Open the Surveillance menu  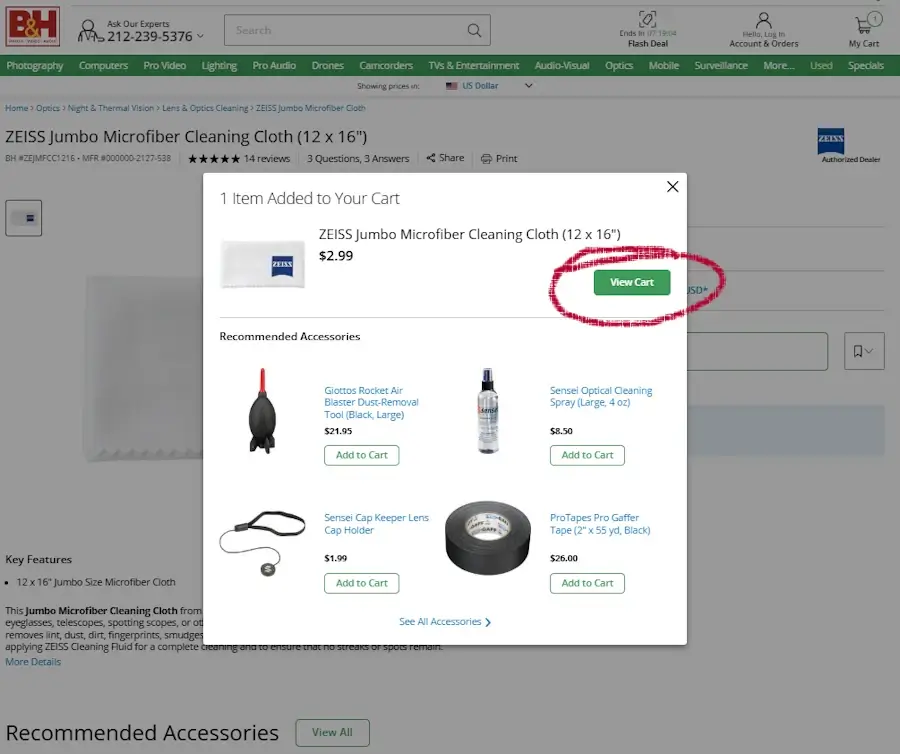(x=721, y=65)
